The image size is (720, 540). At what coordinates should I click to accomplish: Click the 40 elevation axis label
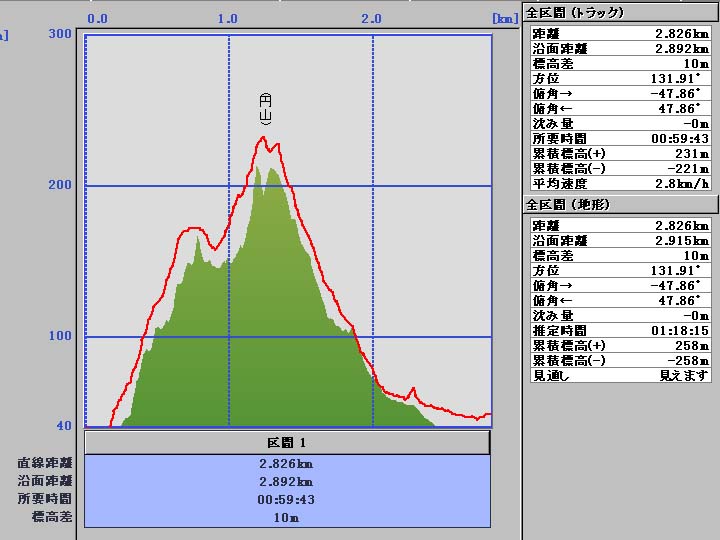(x=63, y=426)
